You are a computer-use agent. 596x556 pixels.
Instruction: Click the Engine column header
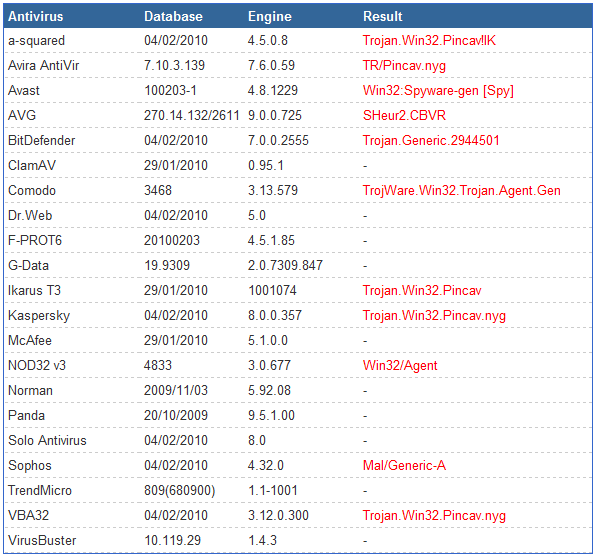(269, 16)
